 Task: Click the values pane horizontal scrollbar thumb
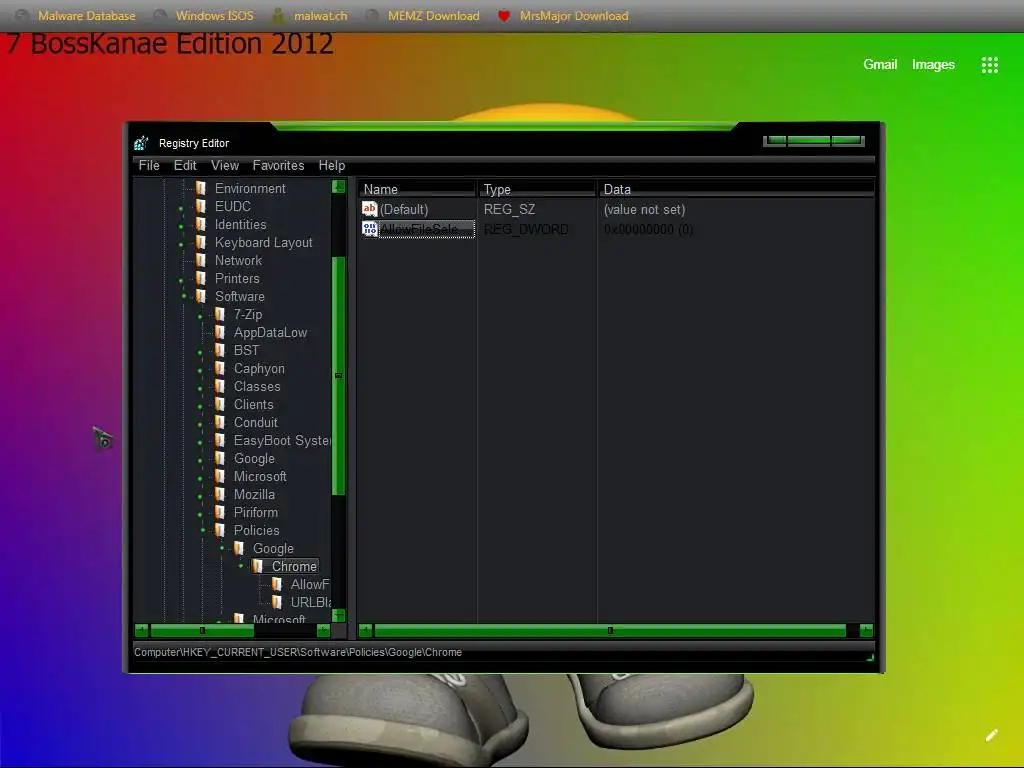[610, 631]
